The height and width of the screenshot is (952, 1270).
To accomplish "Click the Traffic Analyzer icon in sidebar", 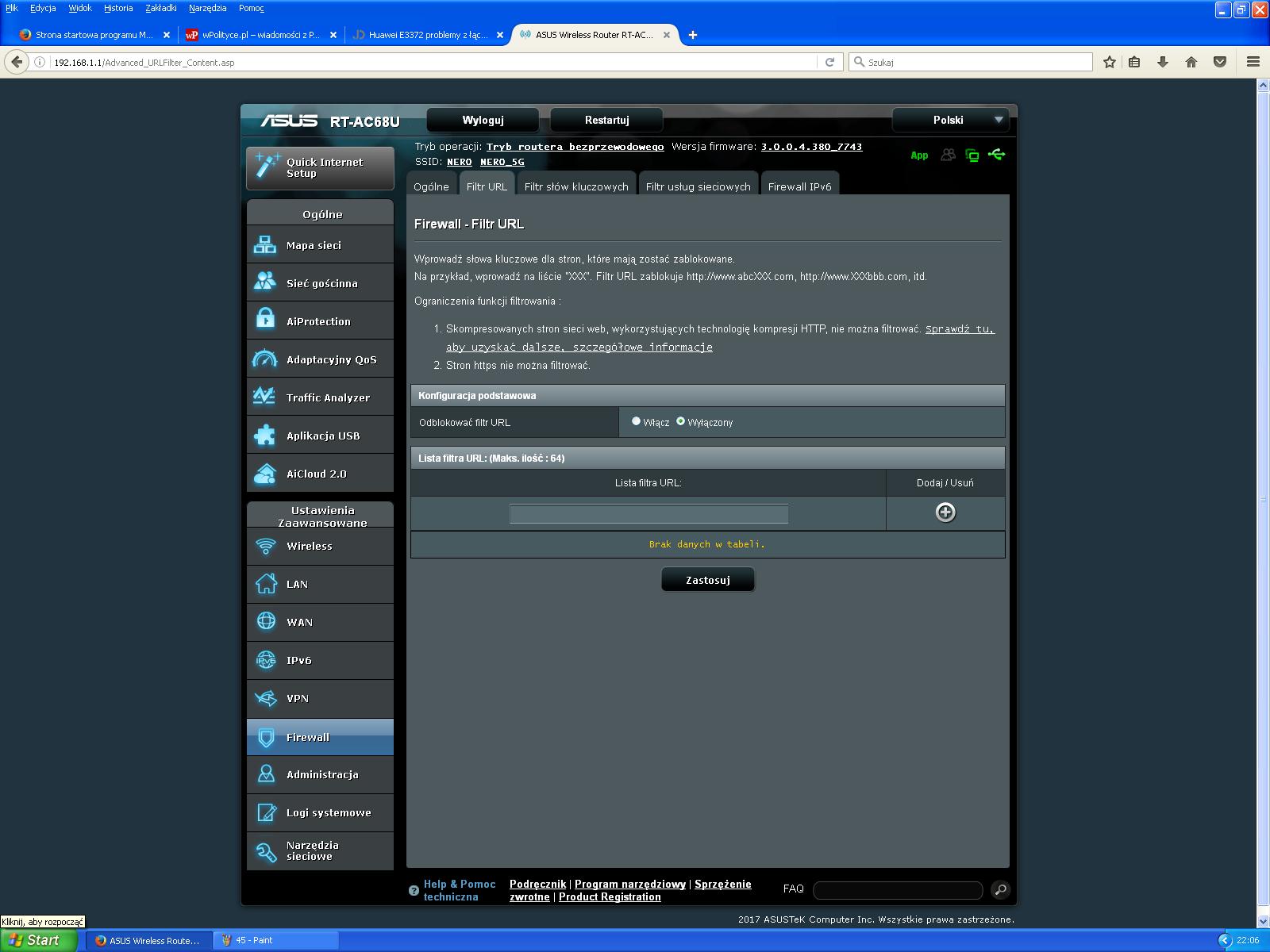I will point(264,397).
